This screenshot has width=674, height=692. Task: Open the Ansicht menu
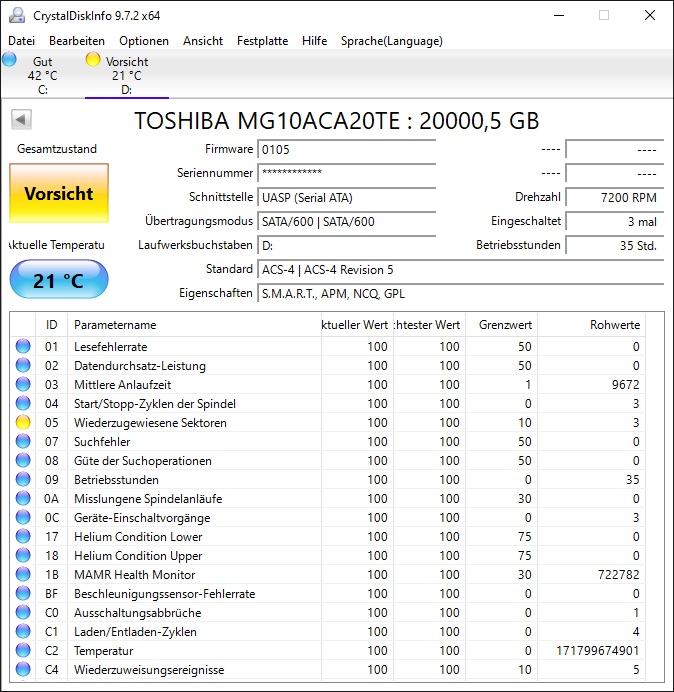click(203, 41)
